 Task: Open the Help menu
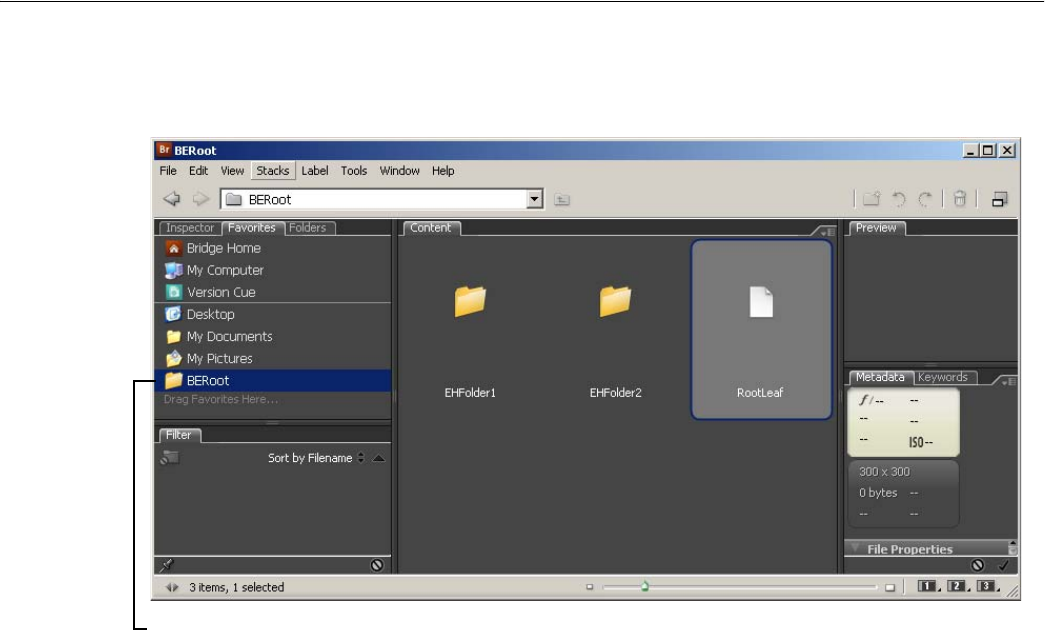(443, 171)
